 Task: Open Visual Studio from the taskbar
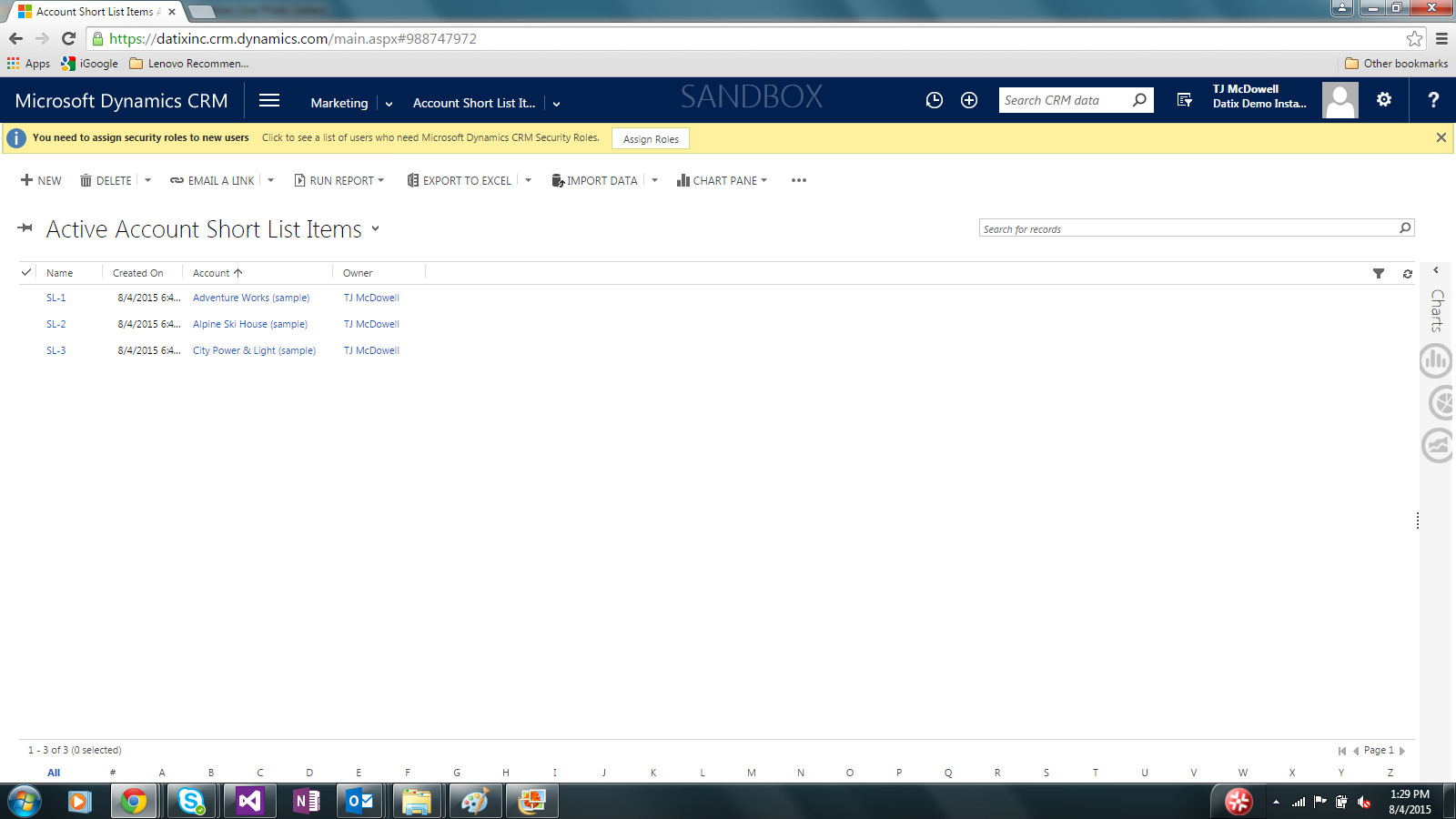click(249, 802)
